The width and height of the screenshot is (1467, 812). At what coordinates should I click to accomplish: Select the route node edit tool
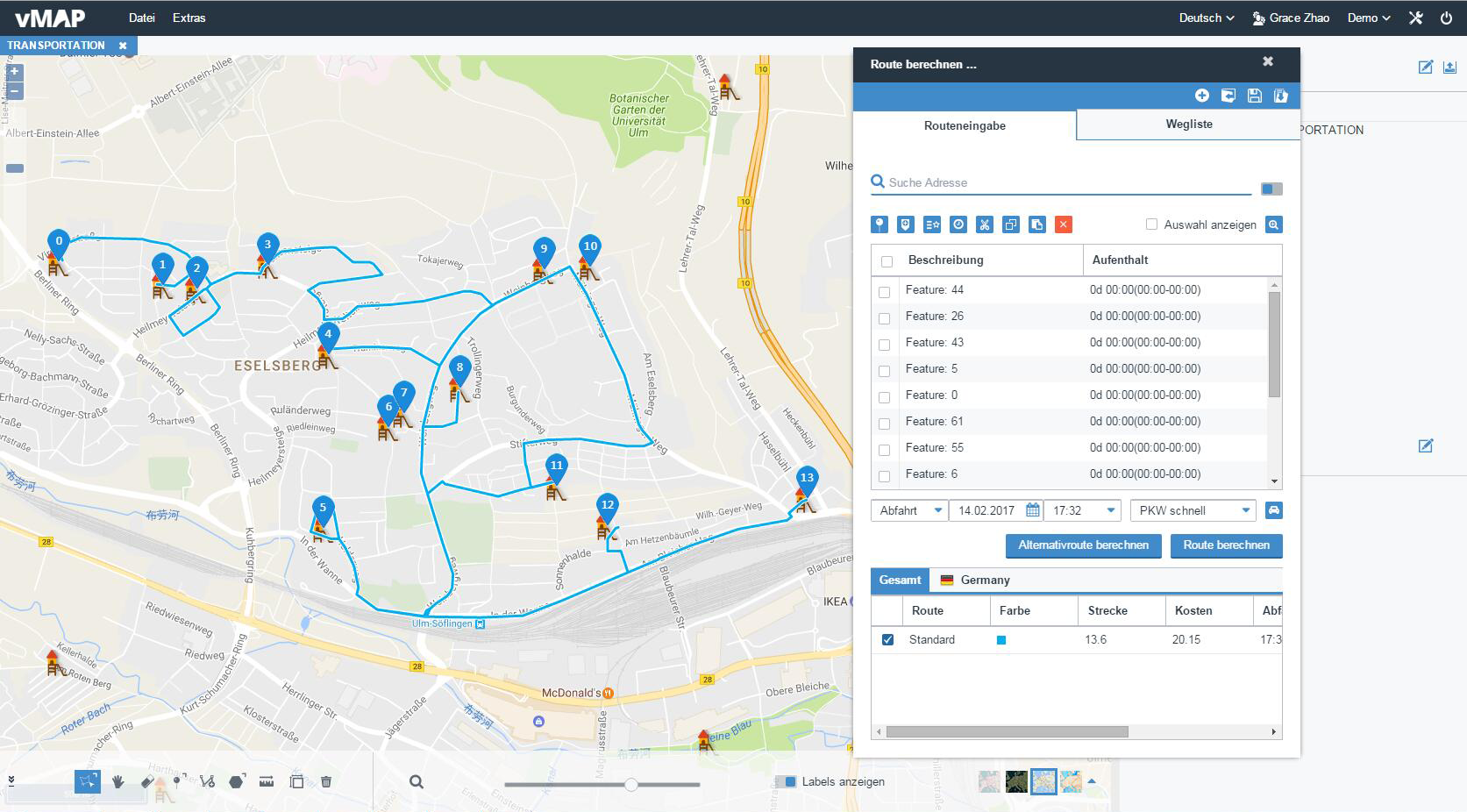207,781
